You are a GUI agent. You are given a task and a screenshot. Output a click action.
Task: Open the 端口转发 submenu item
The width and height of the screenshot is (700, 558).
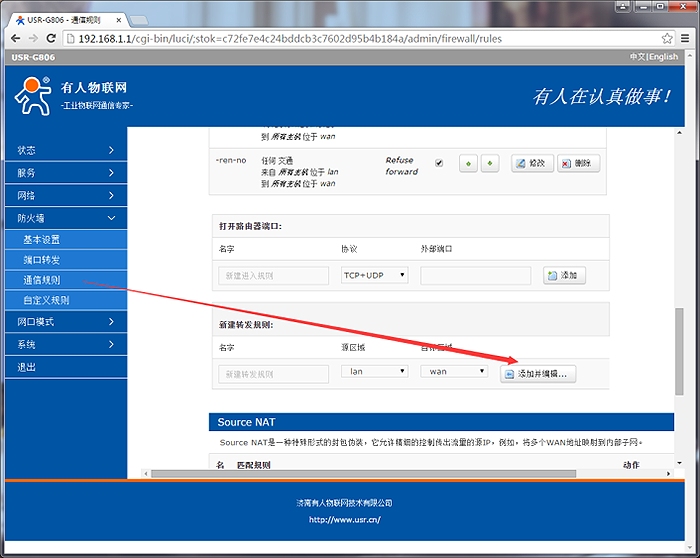tap(42, 259)
